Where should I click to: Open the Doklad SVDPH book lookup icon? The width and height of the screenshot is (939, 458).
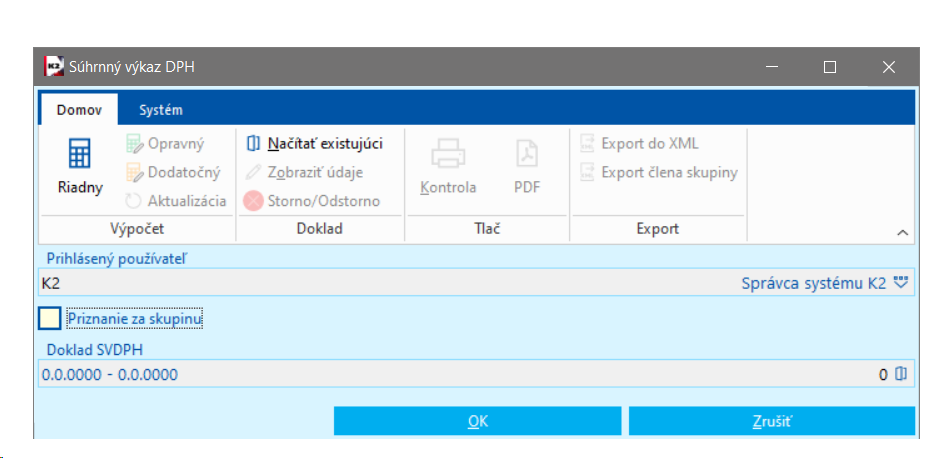(x=901, y=374)
